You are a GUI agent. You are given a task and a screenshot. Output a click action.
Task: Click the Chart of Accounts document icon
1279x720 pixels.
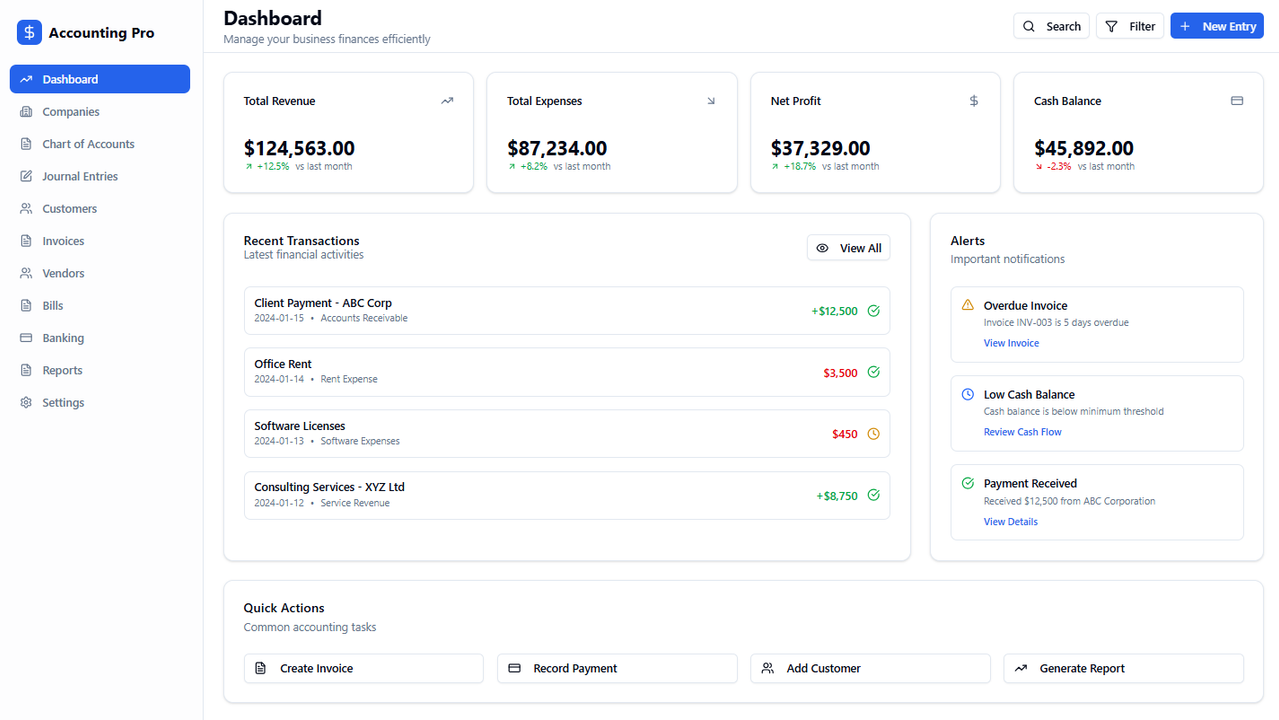coord(26,144)
